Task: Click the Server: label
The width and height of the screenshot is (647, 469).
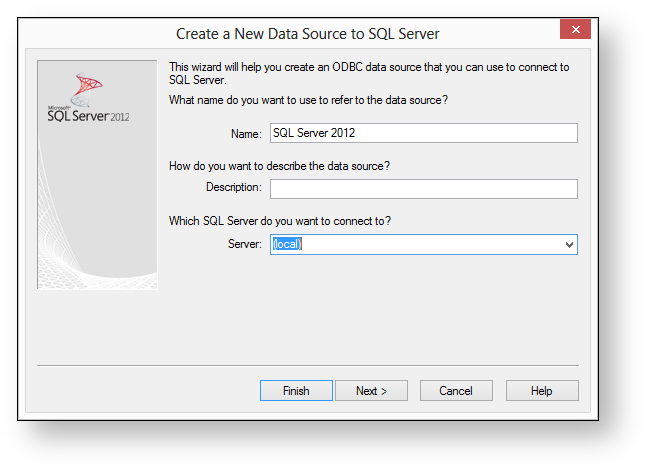Action: coord(245,244)
